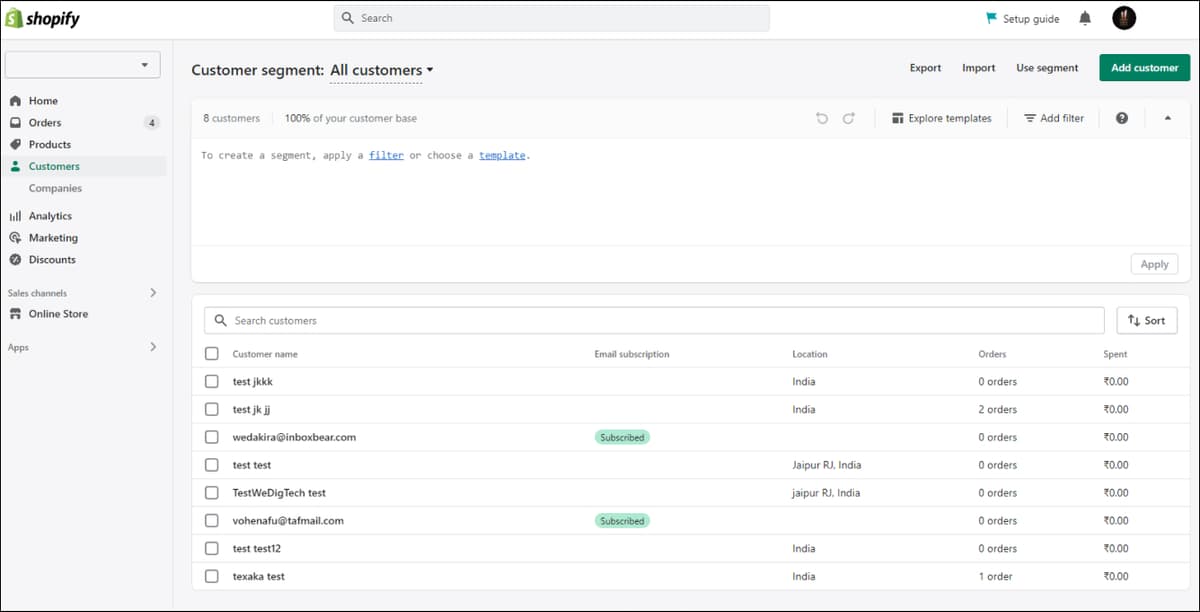Image resolution: width=1200 pixels, height=612 pixels.
Task: Open Products in sidebar
Action: pos(50,145)
